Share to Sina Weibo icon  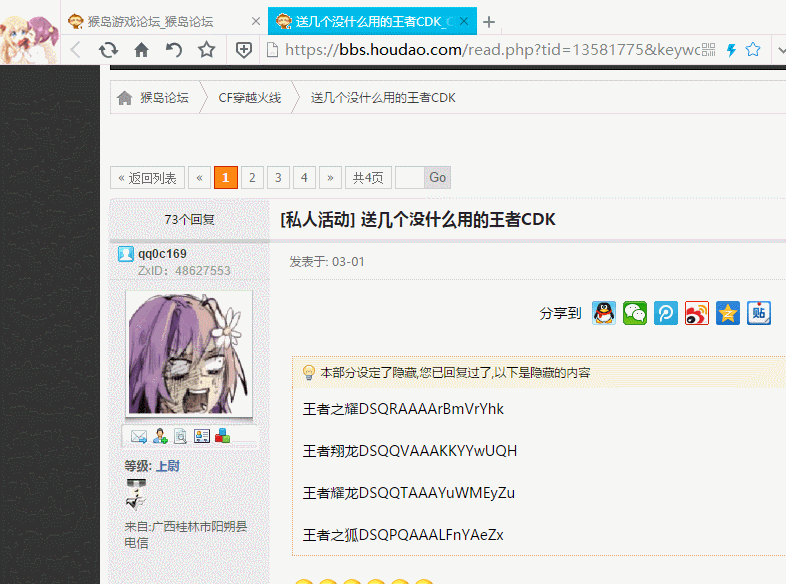point(697,313)
